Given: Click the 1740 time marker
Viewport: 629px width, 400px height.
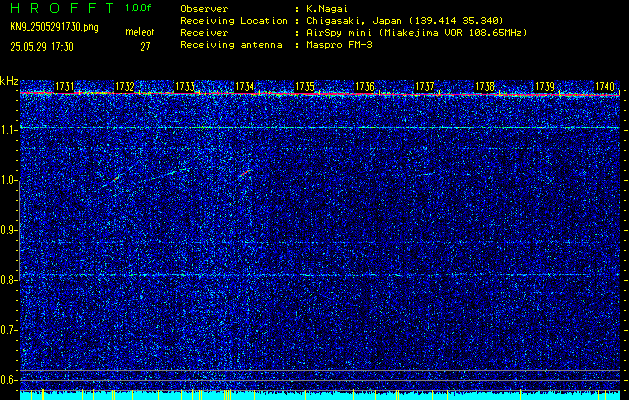Looking at the screenshot, I should (605, 87).
